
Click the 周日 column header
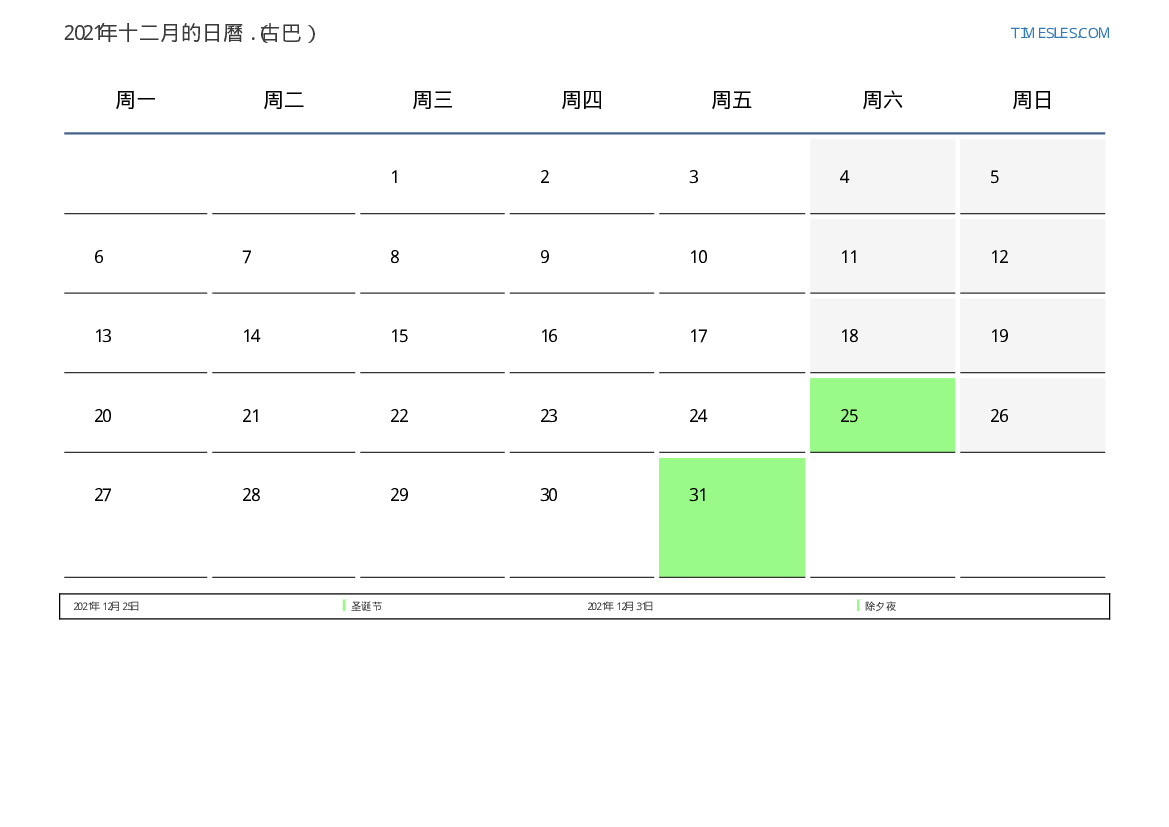[x=1033, y=100]
